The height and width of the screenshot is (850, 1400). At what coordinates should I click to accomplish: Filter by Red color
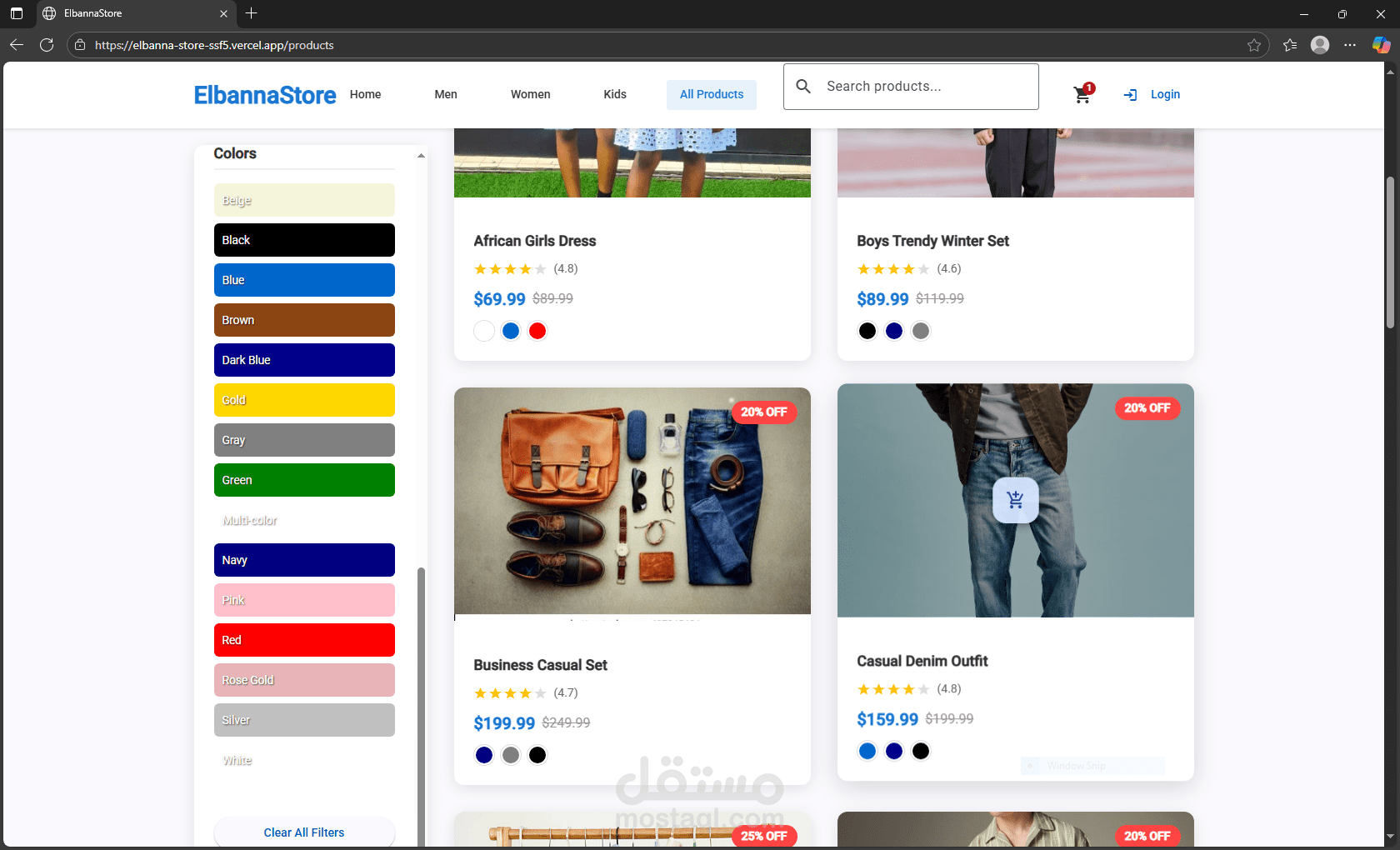coord(304,640)
